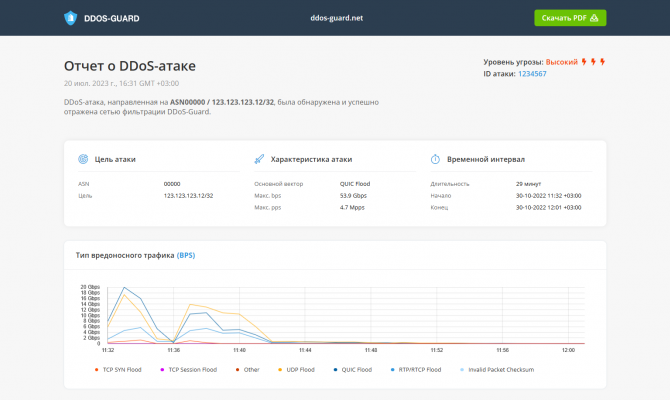Screen dimensions: 670x400
Task: Toggle the UDP Flood series in legend
Action: pyautogui.click(x=300, y=370)
